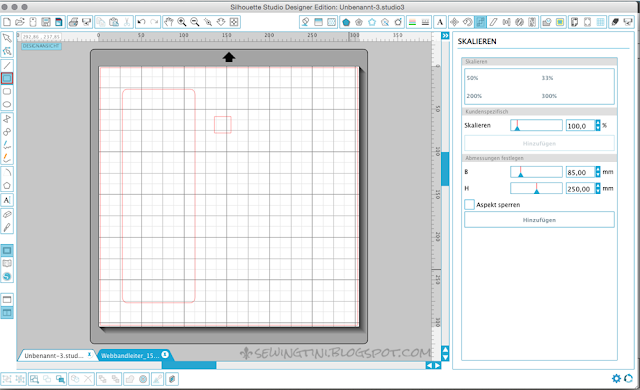Select the arrow selection tool

point(7,38)
